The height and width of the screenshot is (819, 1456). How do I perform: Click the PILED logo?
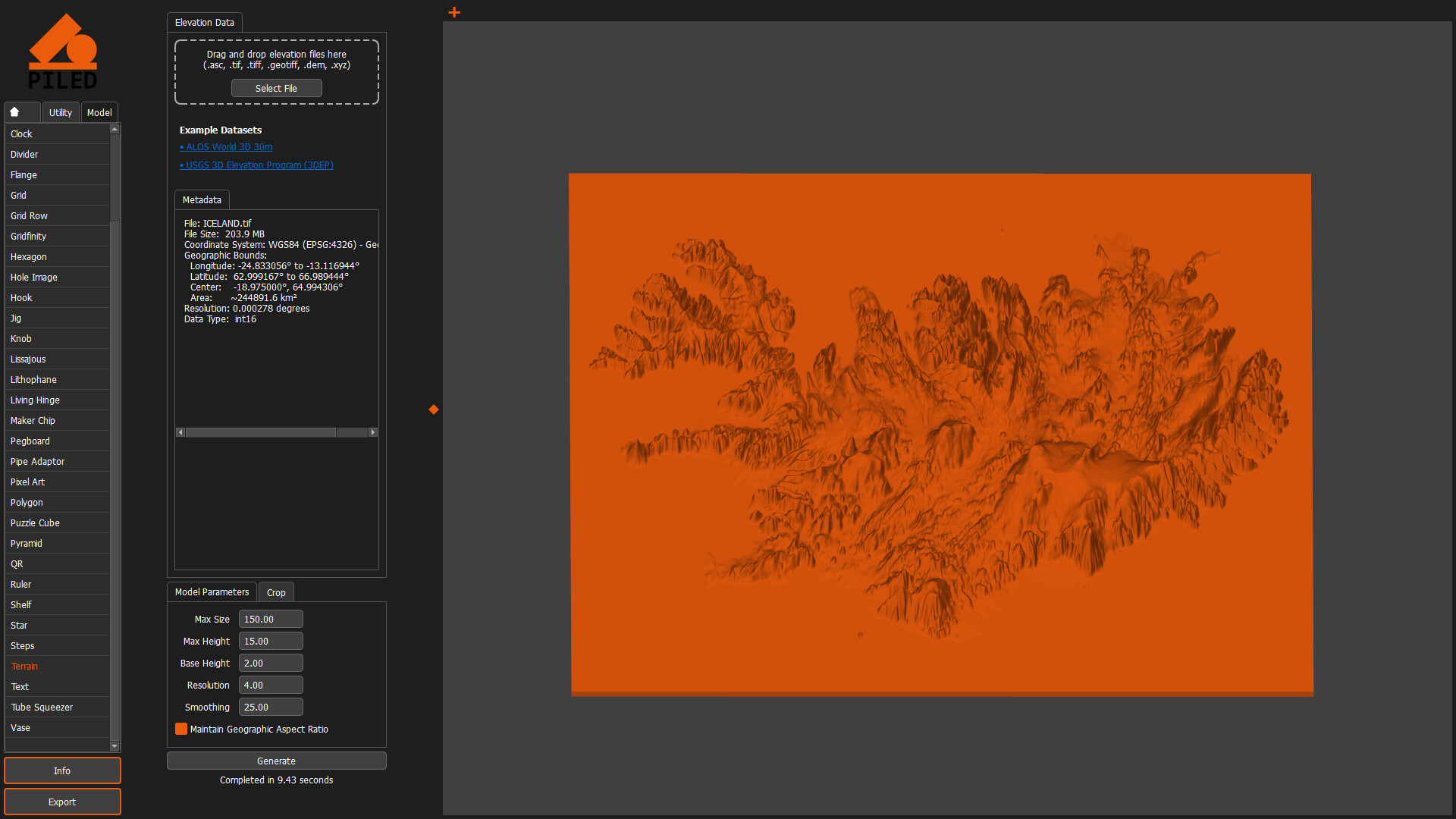point(64,49)
